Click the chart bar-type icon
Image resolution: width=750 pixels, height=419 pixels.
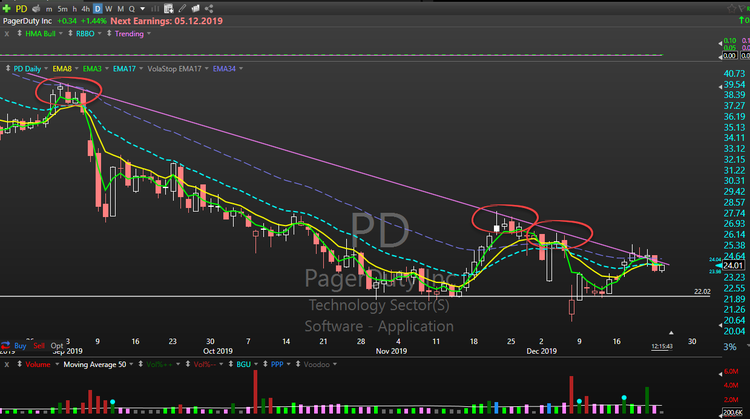[155, 9]
